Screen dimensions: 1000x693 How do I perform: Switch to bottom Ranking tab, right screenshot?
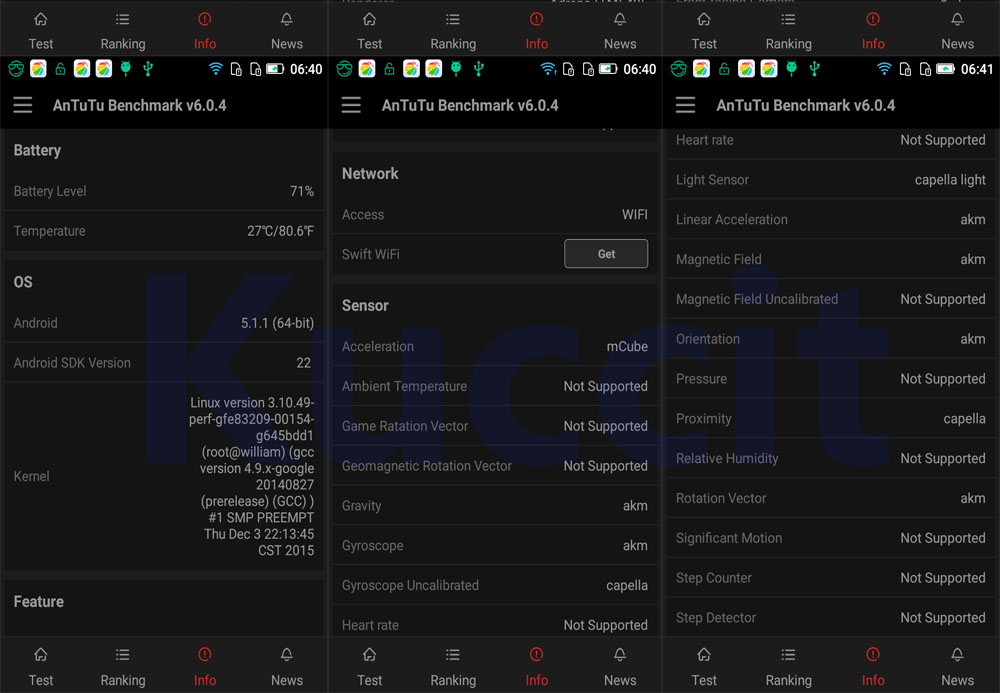788,667
